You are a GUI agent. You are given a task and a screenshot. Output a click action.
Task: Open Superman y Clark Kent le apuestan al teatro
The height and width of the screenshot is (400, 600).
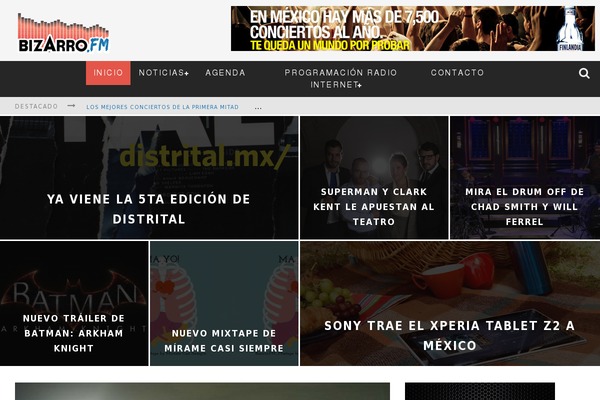[x=374, y=178]
